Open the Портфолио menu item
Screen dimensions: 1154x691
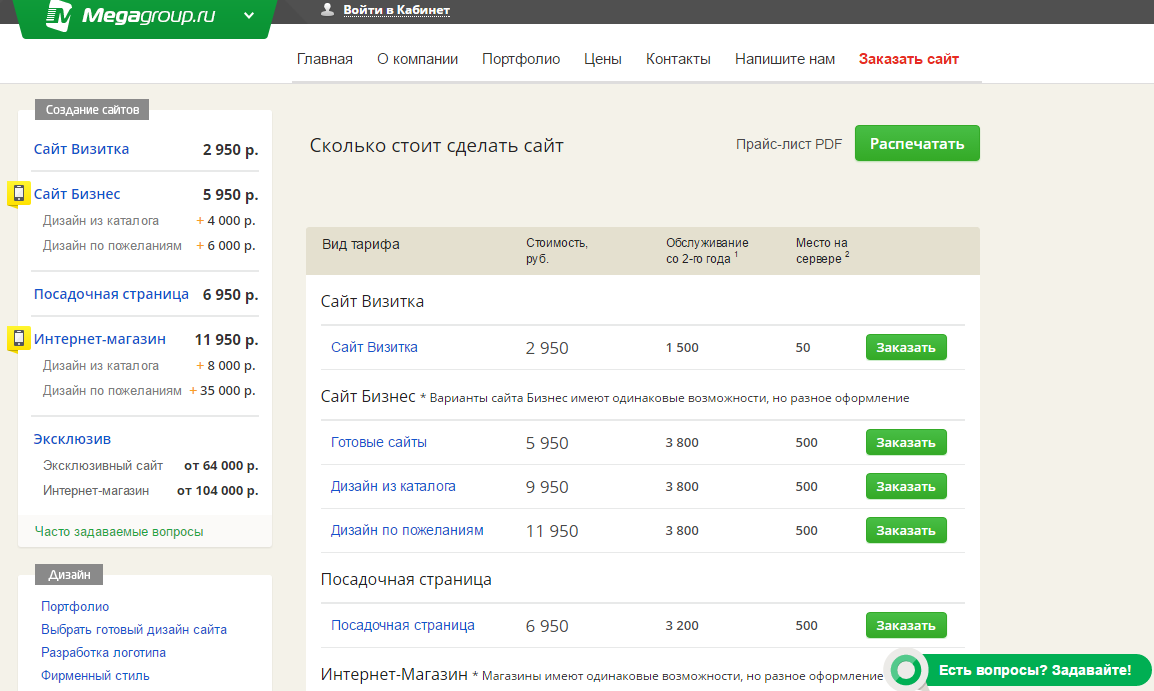click(521, 59)
